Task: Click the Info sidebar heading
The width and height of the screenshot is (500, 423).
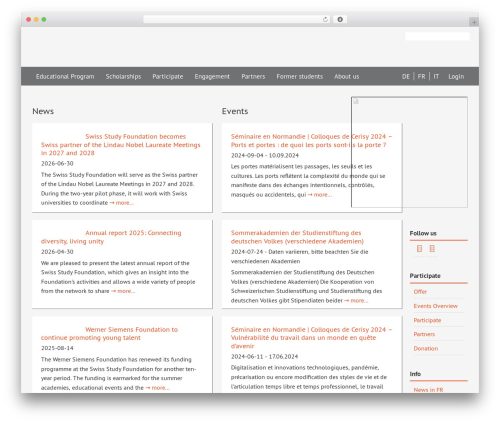Action: pyautogui.click(x=415, y=374)
